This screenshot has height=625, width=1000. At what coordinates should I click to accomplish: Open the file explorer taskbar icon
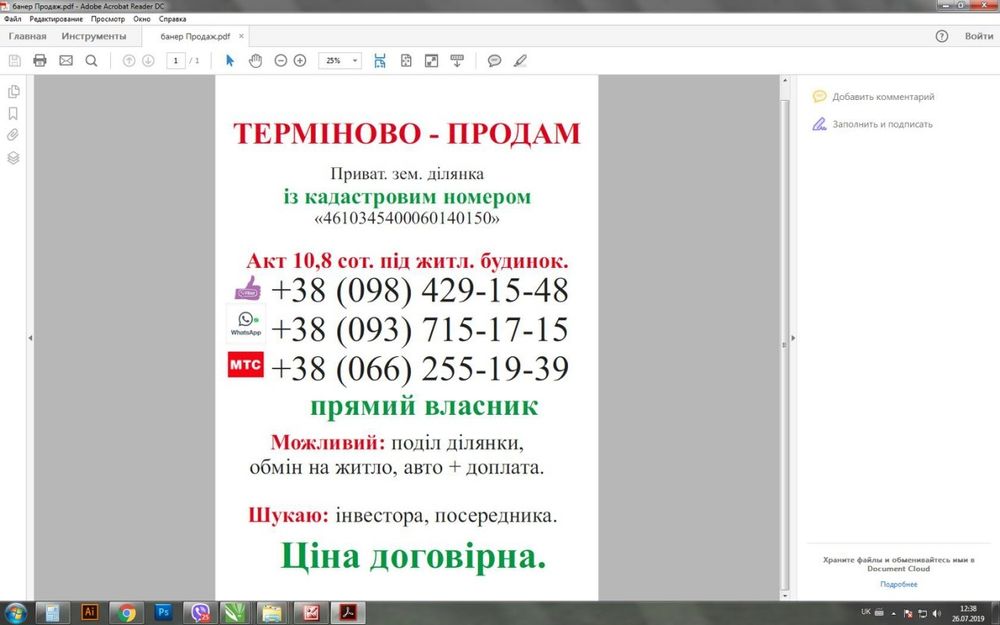point(272,613)
